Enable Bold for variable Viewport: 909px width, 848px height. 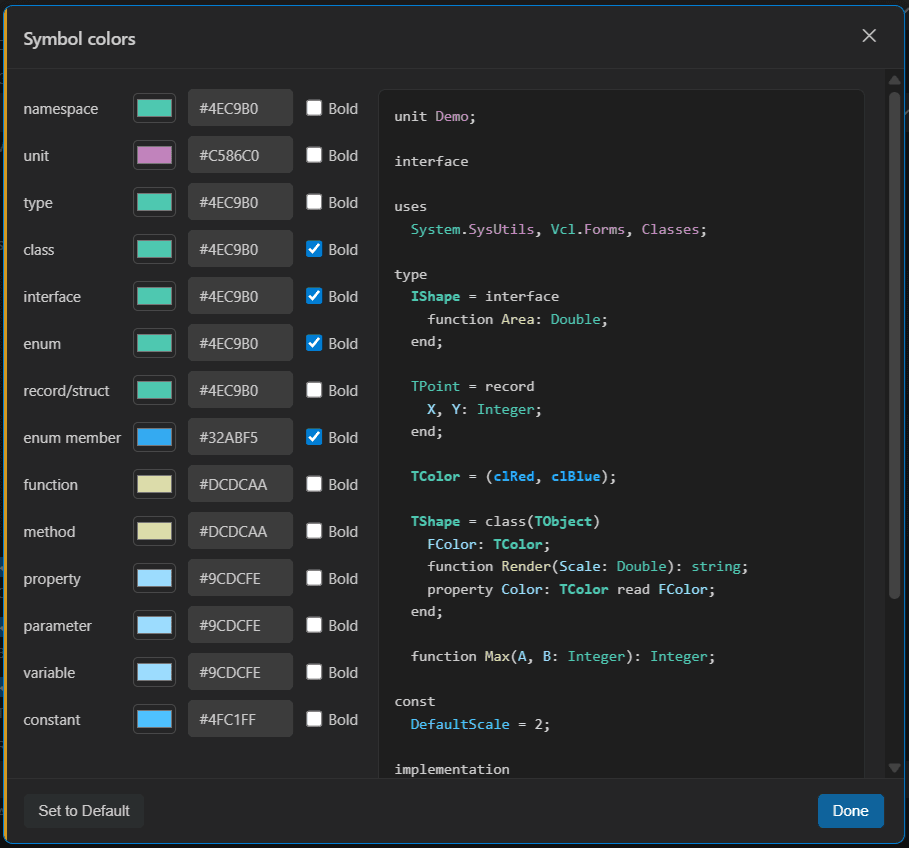[x=314, y=671]
